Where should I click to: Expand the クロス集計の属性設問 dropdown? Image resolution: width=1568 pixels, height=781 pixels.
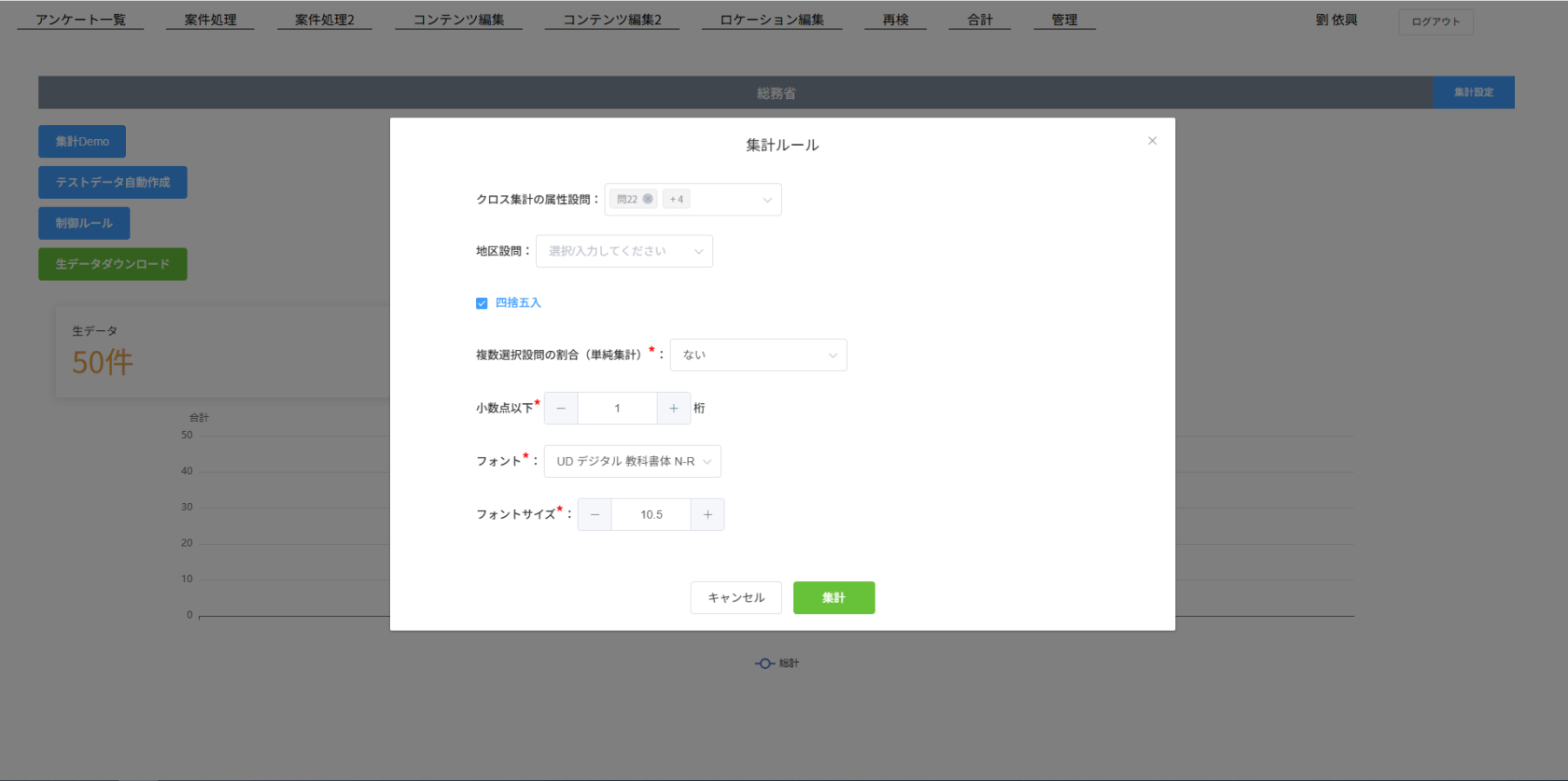(766, 200)
